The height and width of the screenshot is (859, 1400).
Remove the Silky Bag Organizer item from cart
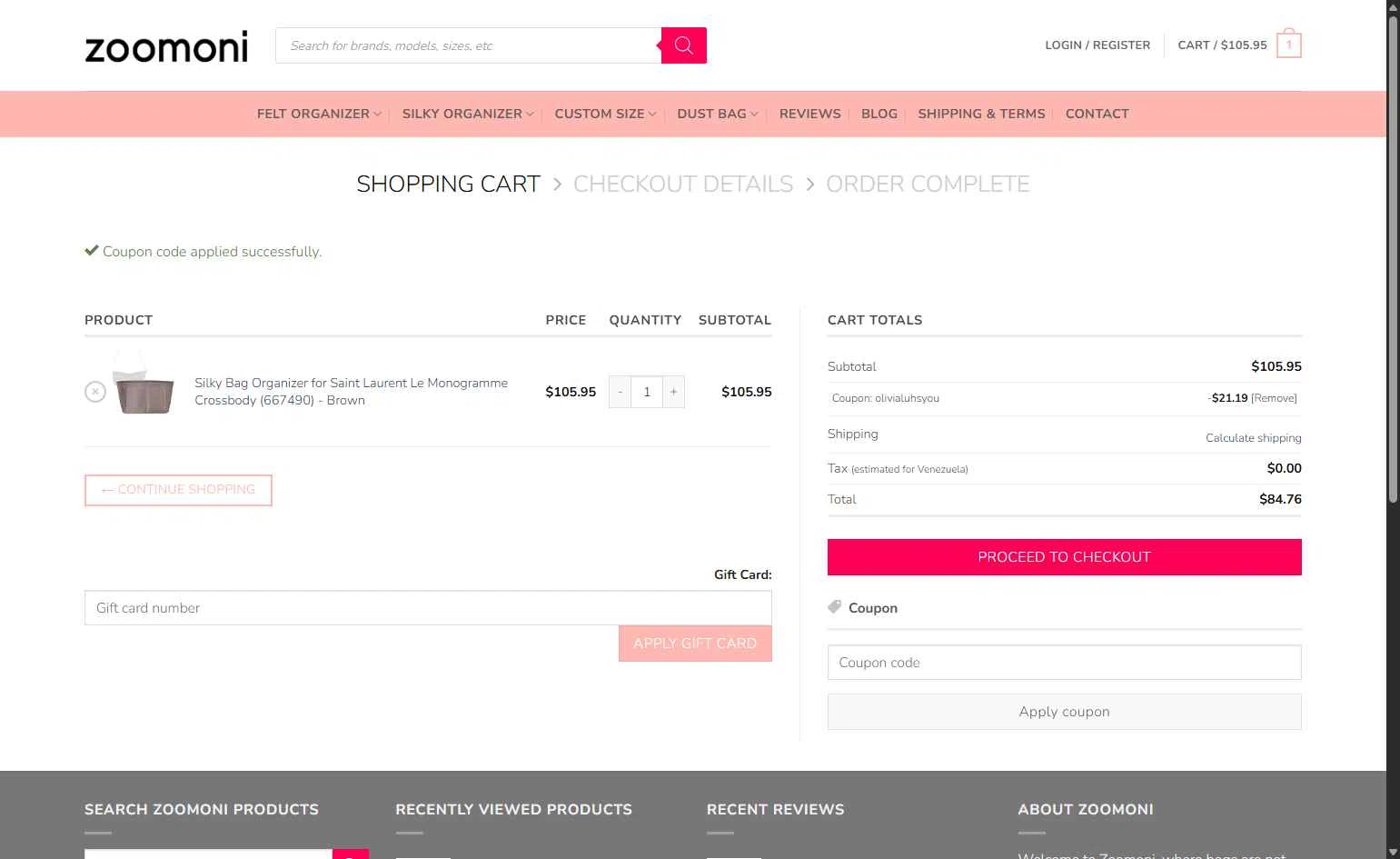pos(95,392)
